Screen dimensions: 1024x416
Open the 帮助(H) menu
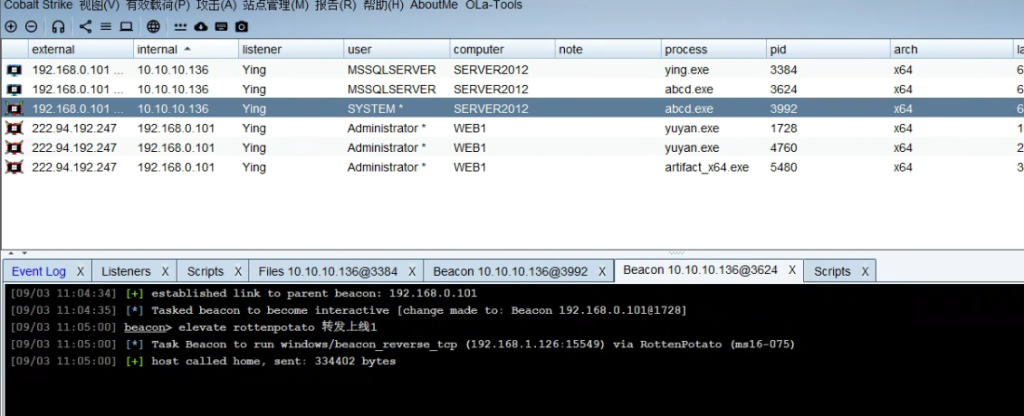click(383, 5)
